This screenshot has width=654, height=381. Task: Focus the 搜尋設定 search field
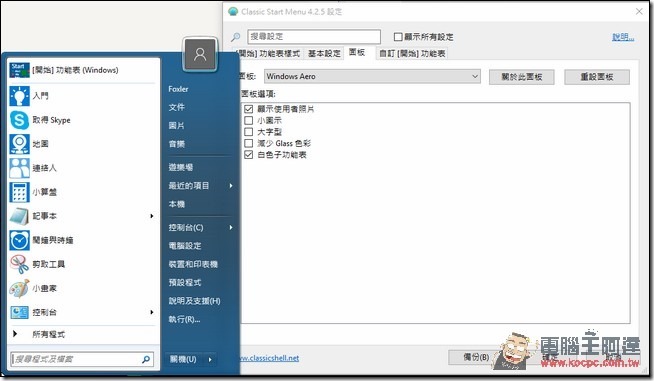coord(314,37)
